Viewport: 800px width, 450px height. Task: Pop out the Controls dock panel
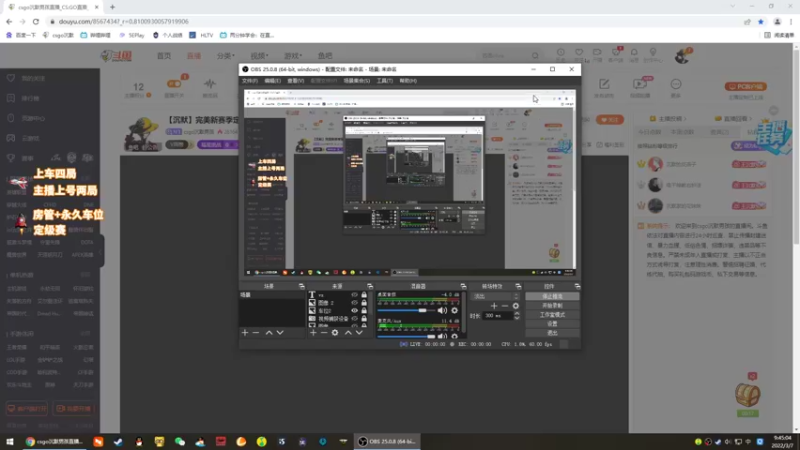coord(577,286)
